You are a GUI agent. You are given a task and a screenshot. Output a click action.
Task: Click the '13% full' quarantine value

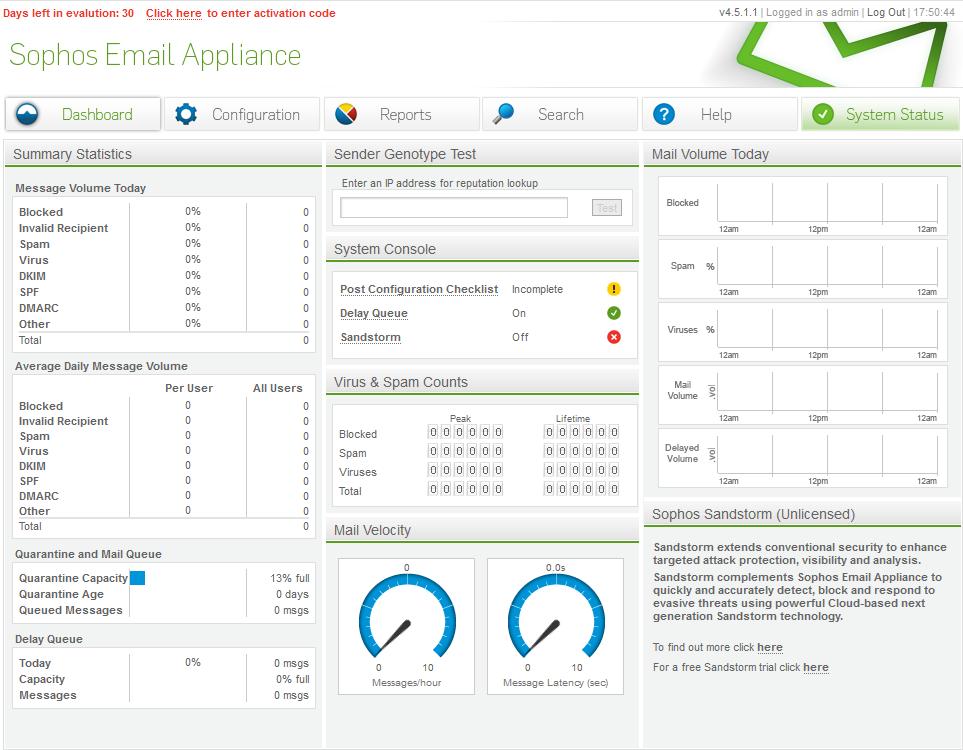[x=290, y=578]
